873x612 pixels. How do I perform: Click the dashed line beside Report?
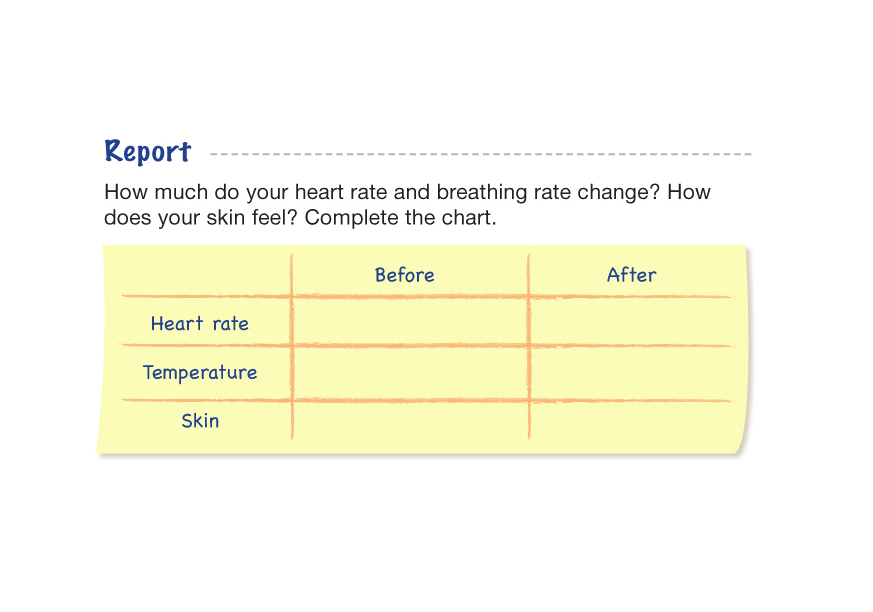480,155
